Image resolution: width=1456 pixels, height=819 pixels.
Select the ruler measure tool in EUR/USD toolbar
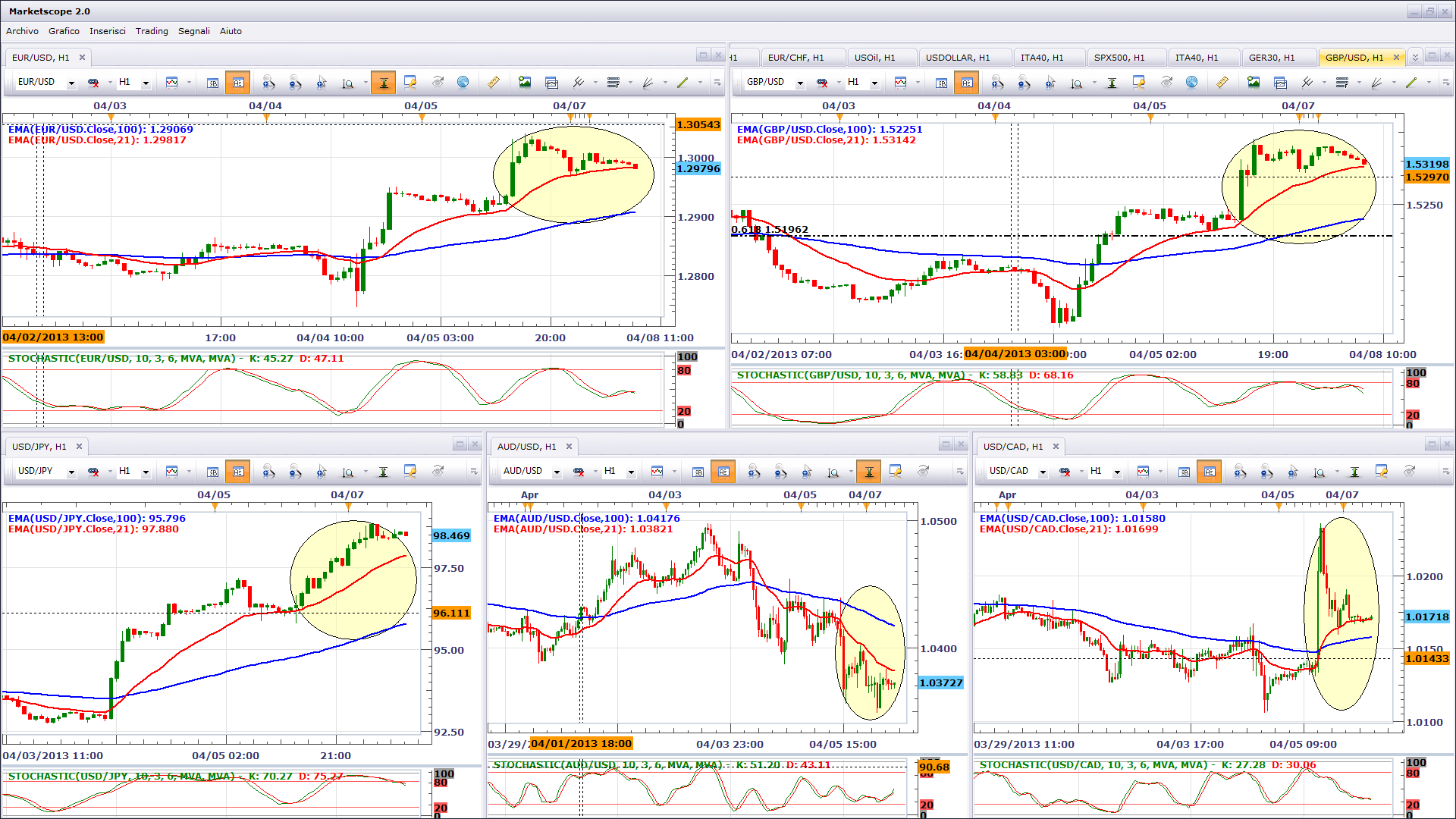(x=494, y=83)
